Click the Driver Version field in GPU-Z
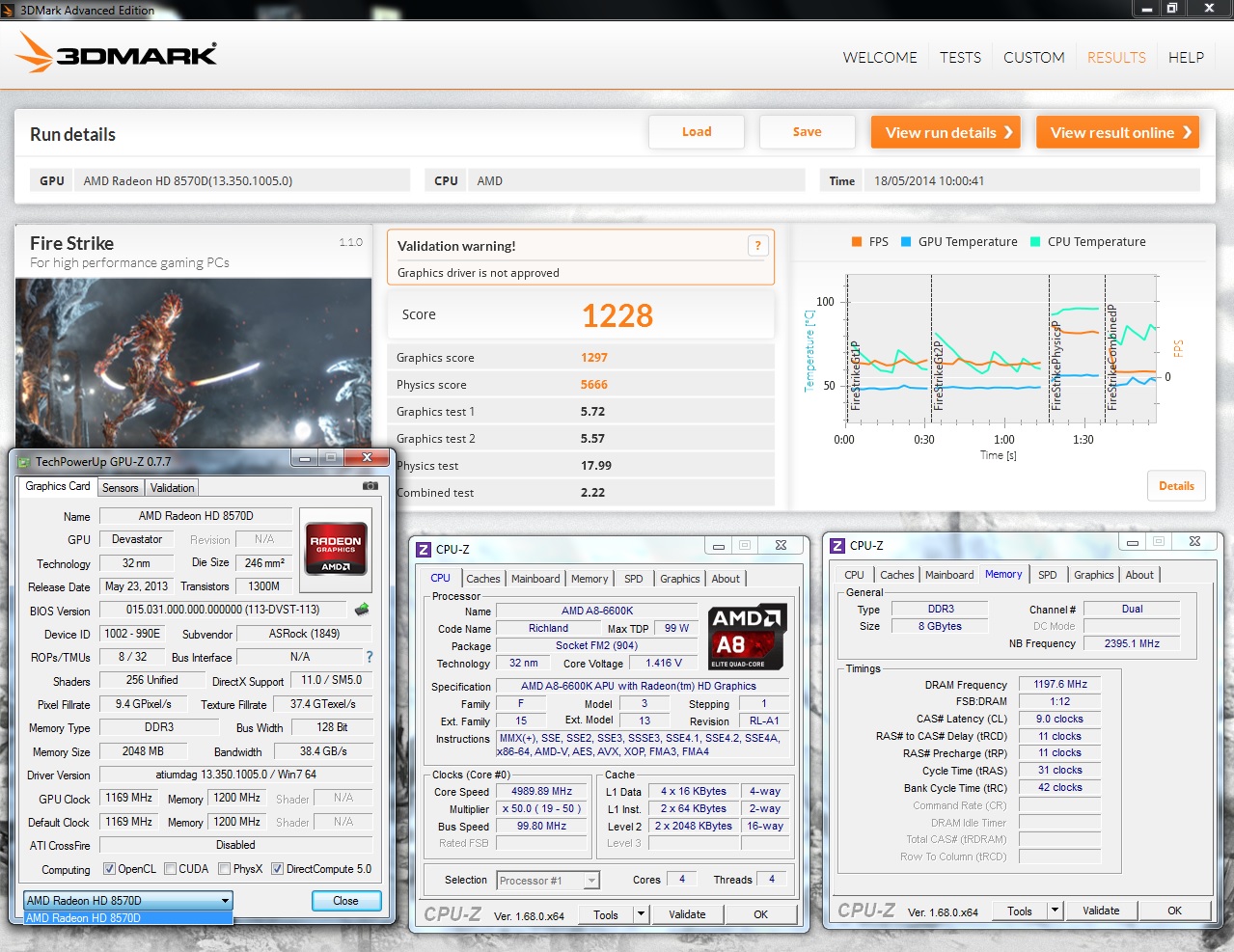 point(236,775)
